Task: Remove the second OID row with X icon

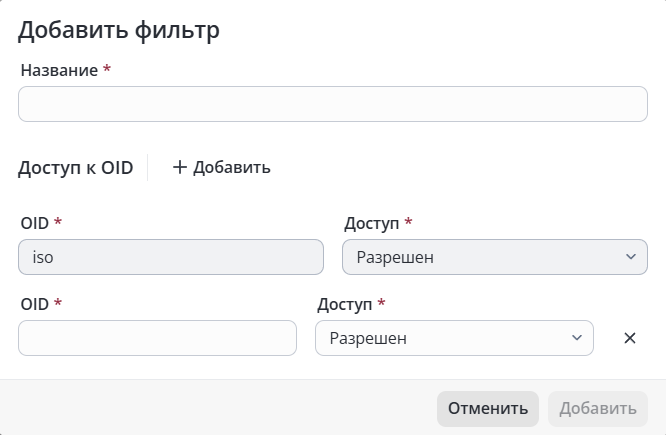Action: coord(630,338)
